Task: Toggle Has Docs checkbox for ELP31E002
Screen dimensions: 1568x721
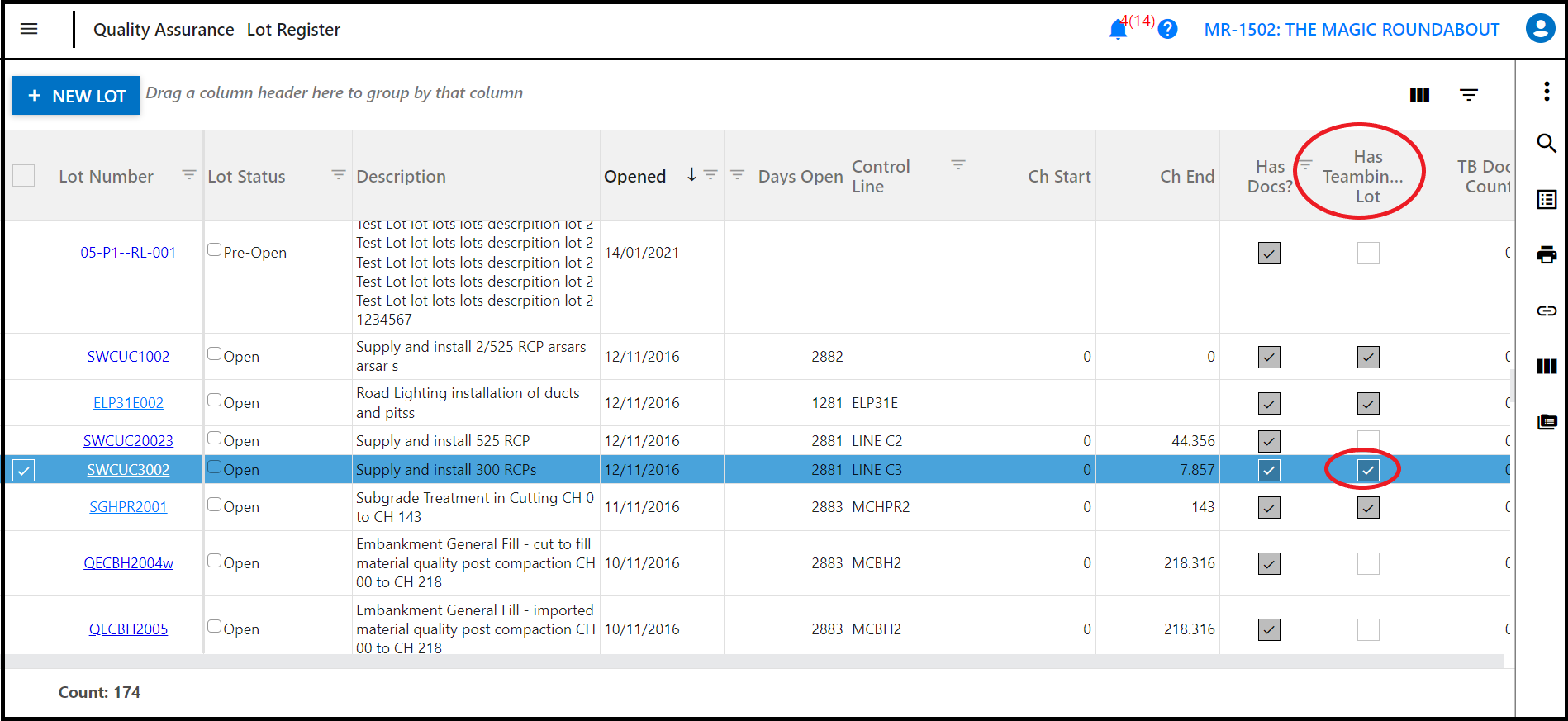Action: point(1269,403)
